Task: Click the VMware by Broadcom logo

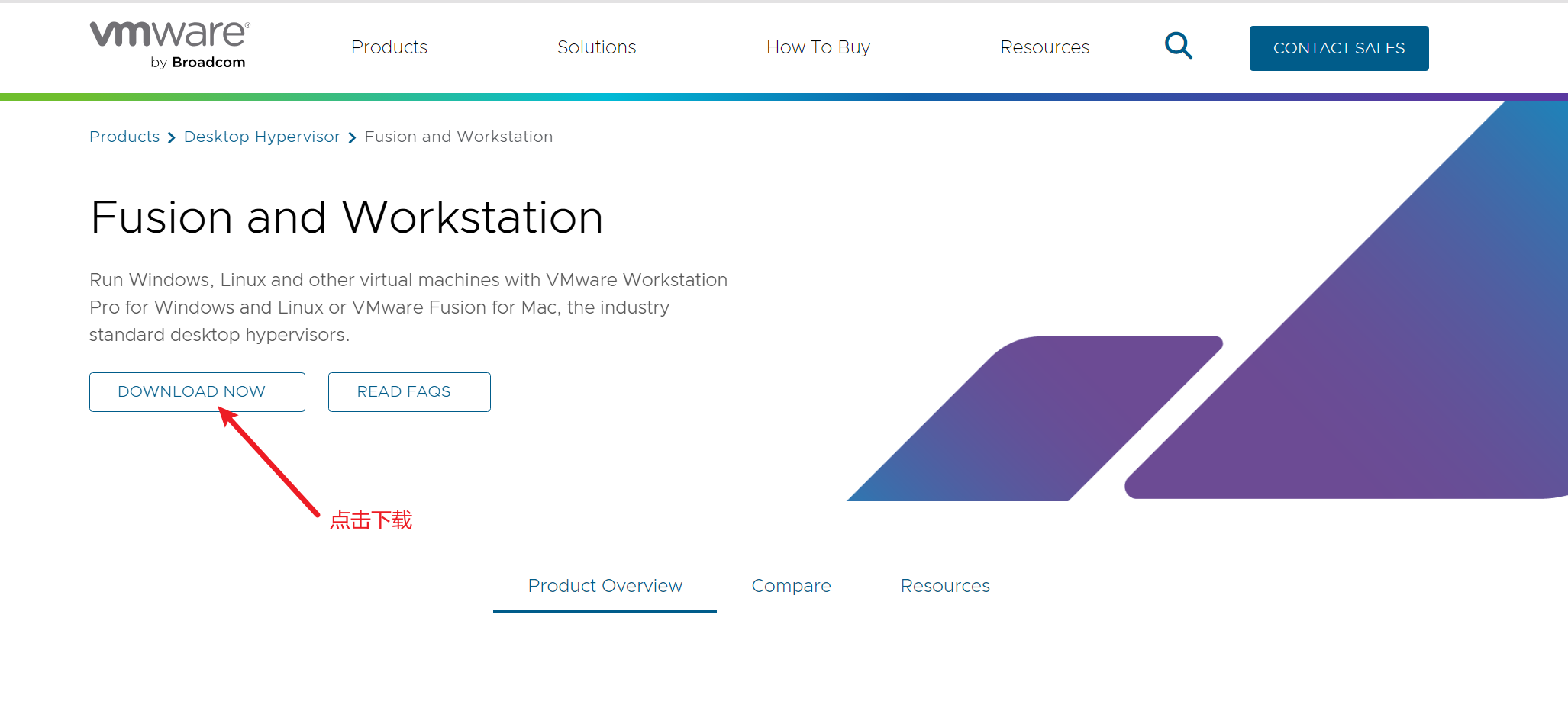Action: pyautogui.click(x=170, y=45)
